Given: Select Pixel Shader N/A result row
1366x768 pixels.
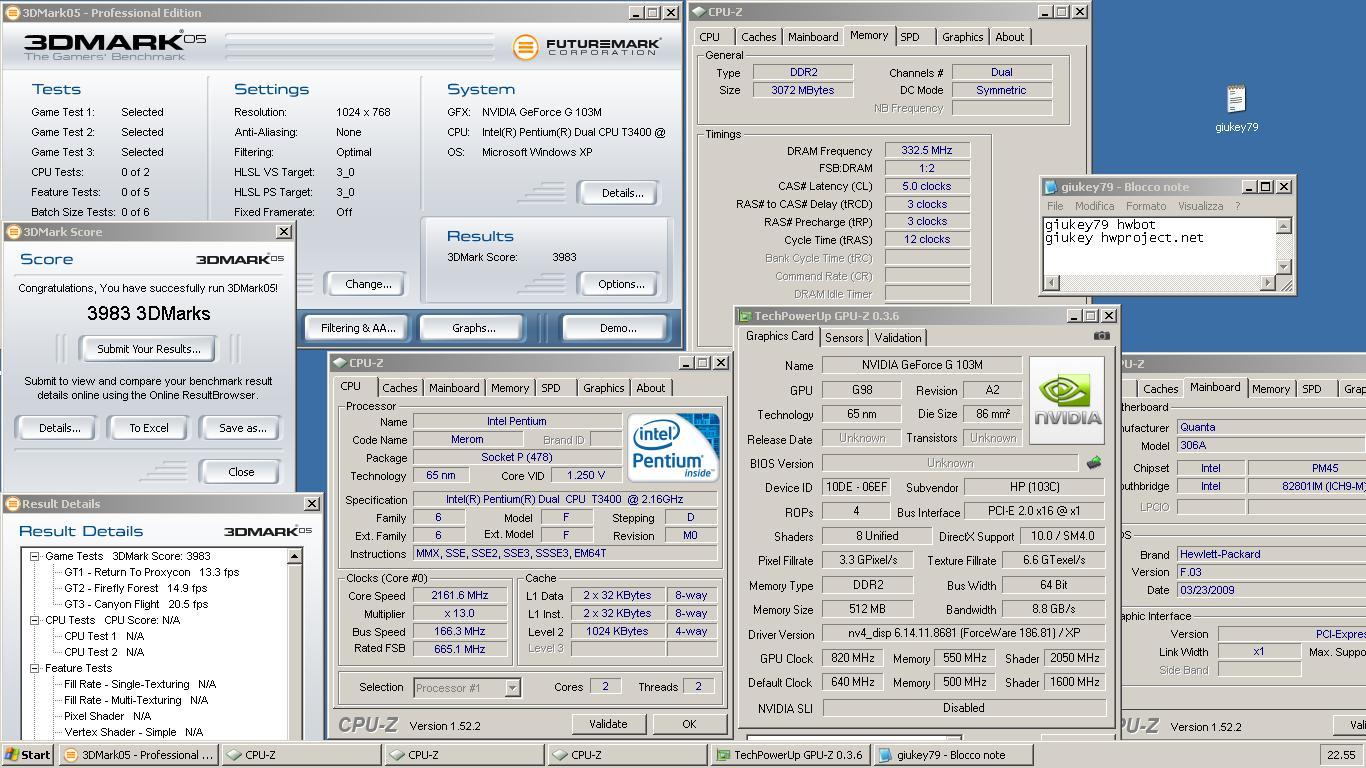Looking at the screenshot, I should [x=108, y=716].
